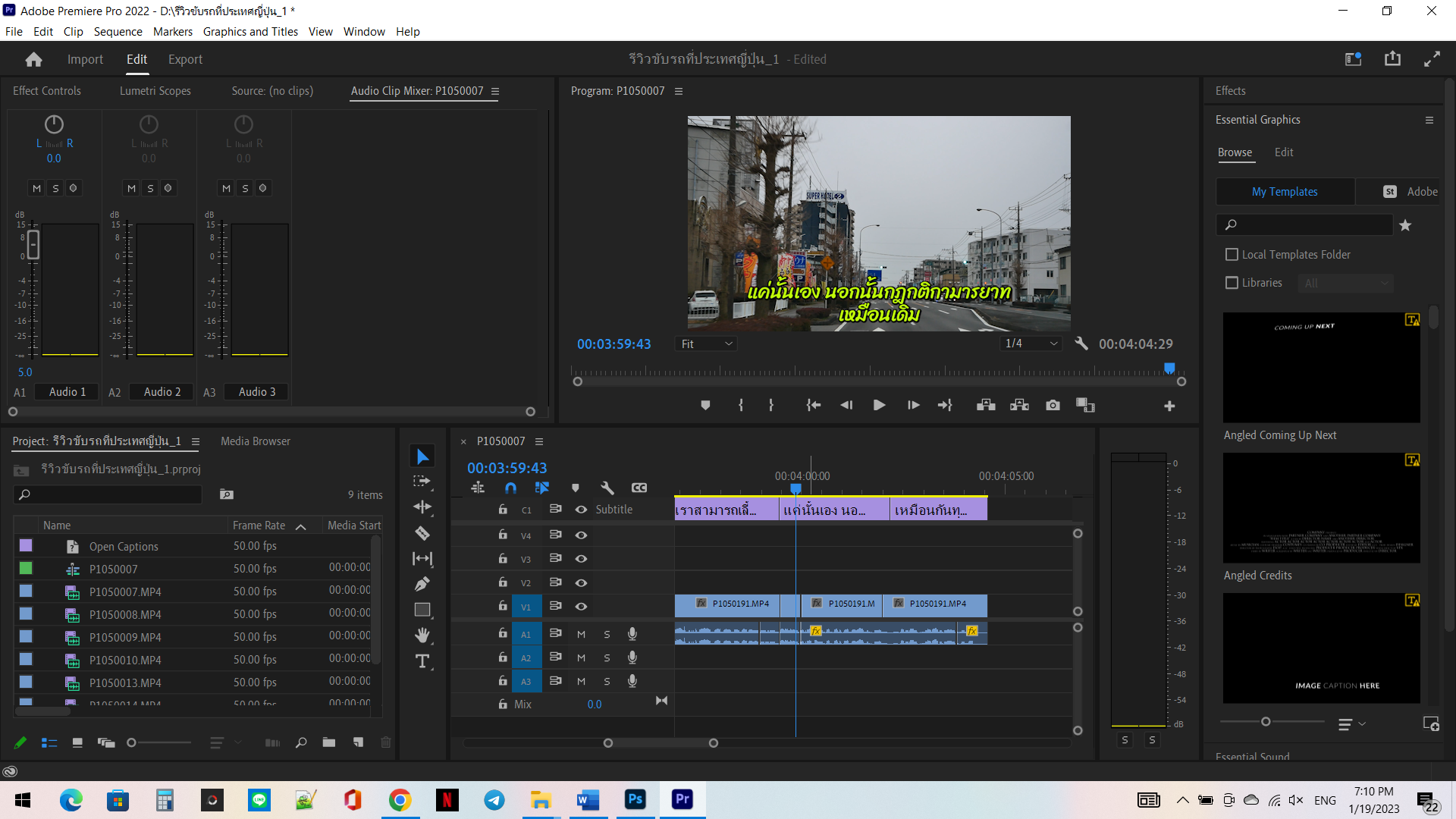Switch to Edit tab in Essential Graphics
The width and height of the screenshot is (1456, 819).
(1284, 152)
